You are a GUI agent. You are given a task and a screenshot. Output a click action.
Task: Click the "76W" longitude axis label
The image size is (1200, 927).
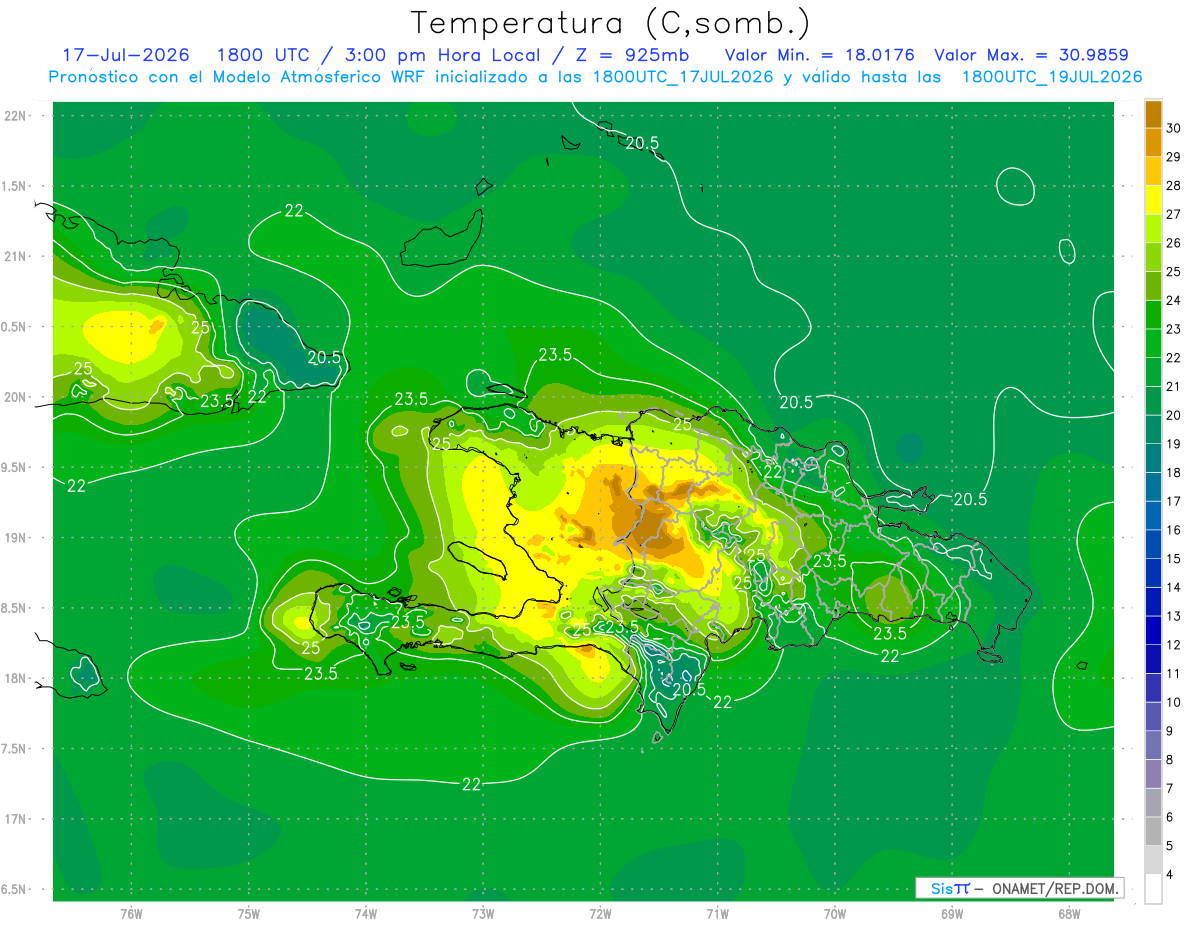click(x=131, y=913)
